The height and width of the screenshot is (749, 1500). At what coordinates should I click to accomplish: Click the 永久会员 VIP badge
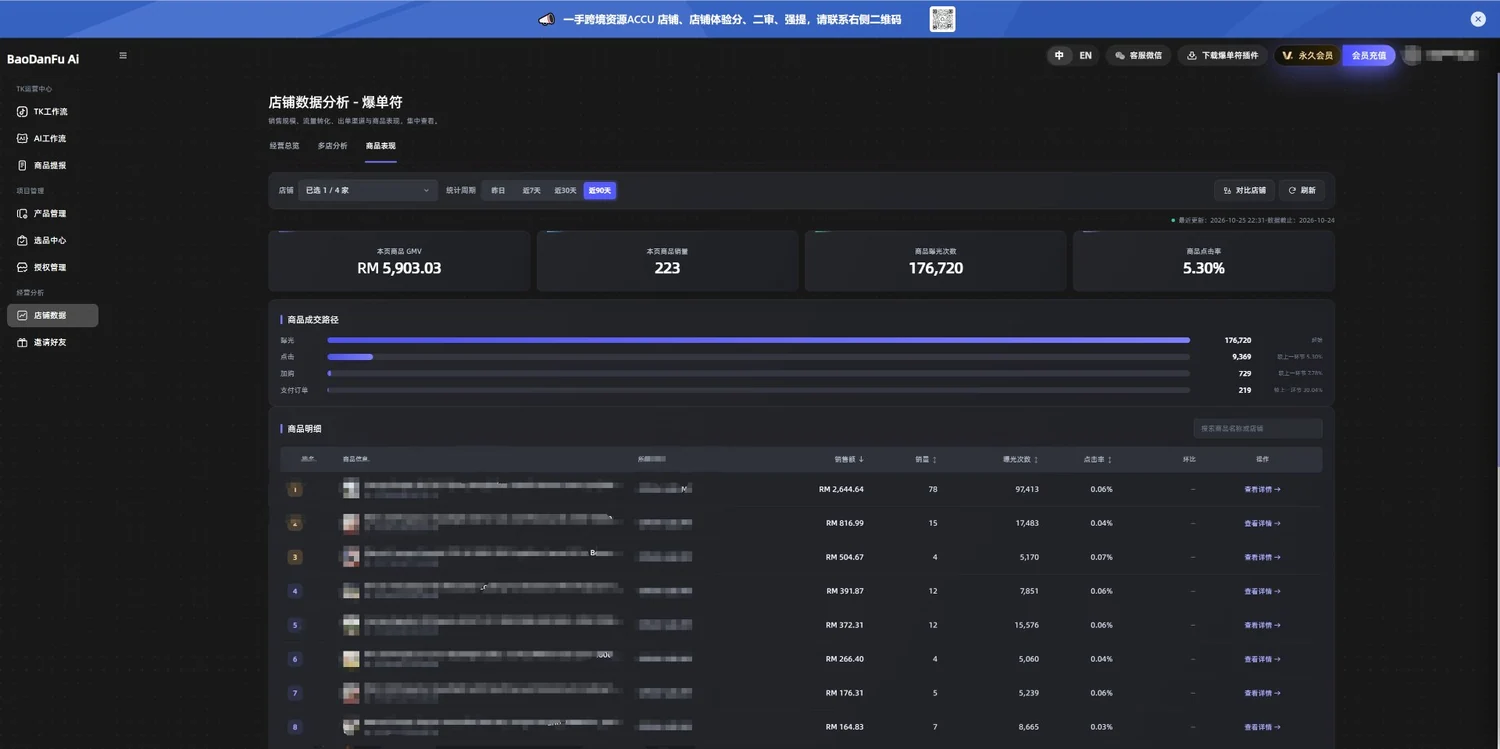1307,56
